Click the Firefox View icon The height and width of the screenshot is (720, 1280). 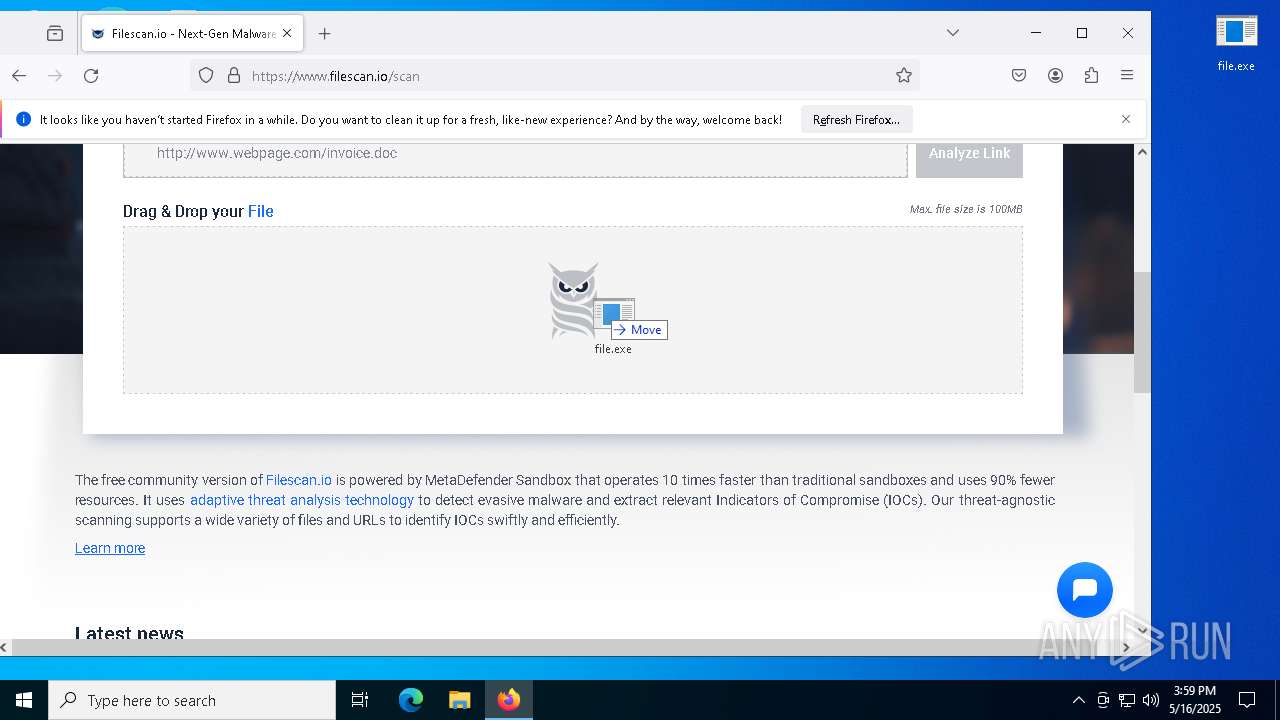pos(55,33)
